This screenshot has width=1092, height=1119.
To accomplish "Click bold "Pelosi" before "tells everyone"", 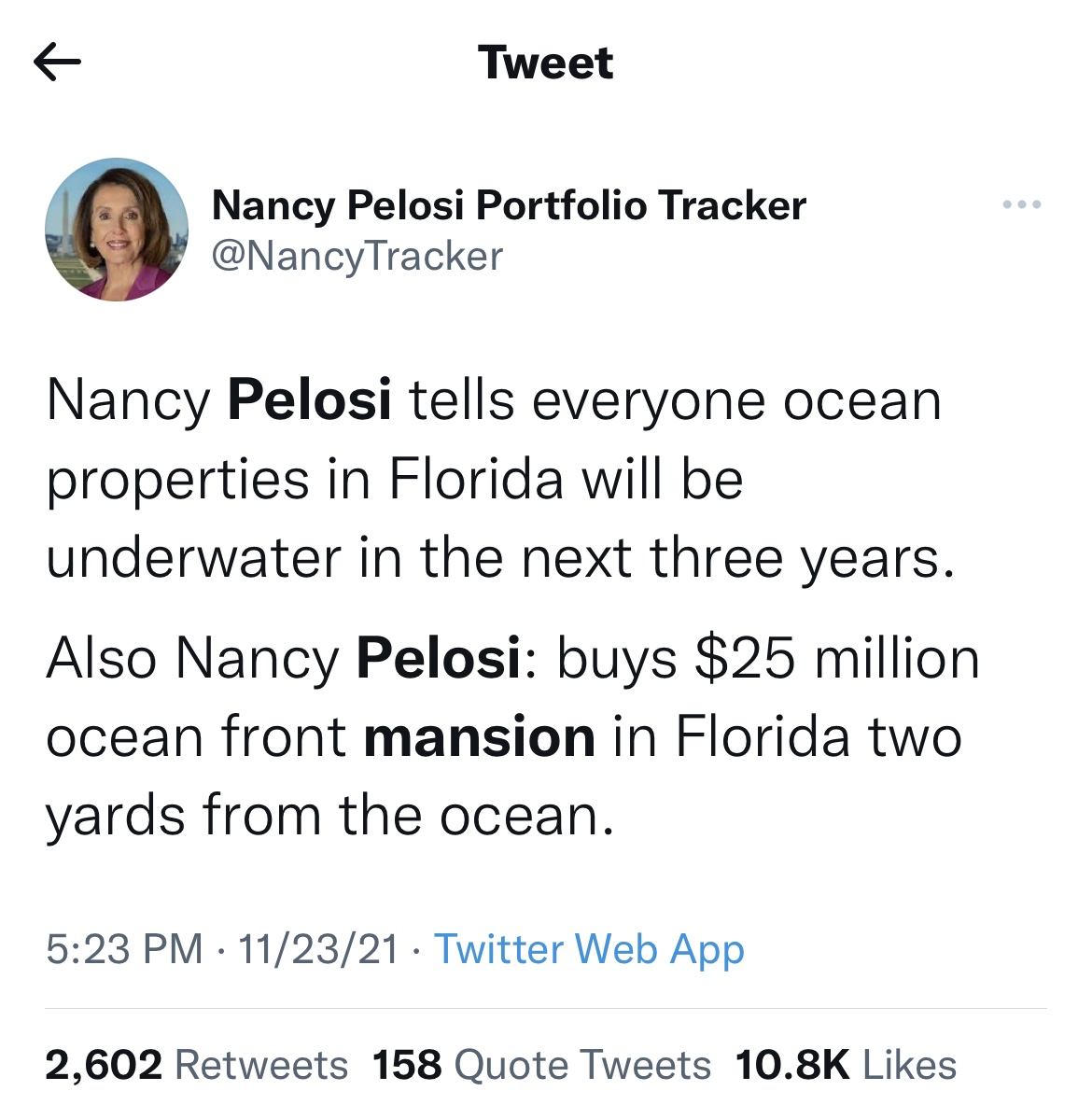I will [309, 400].
